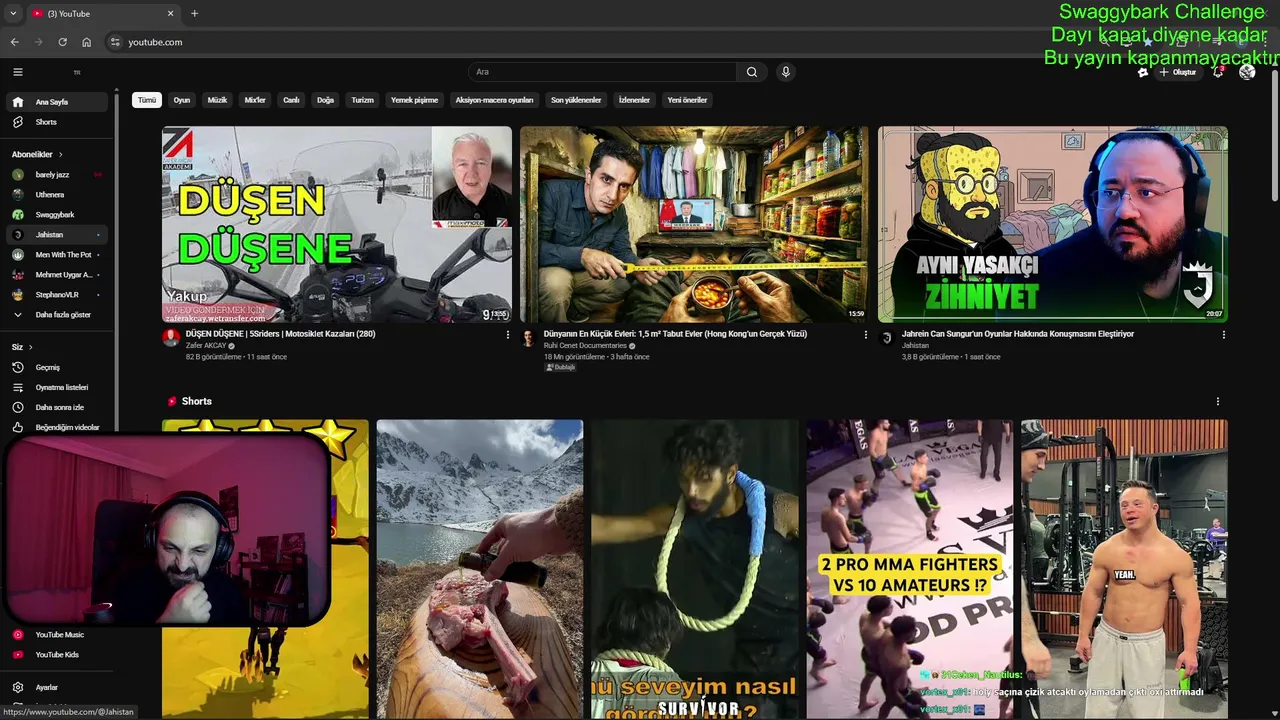Expand the Siz section chevron
The height and width of the screenshot is (720, 1280).
pyautogui.click(x=31, y=347)
